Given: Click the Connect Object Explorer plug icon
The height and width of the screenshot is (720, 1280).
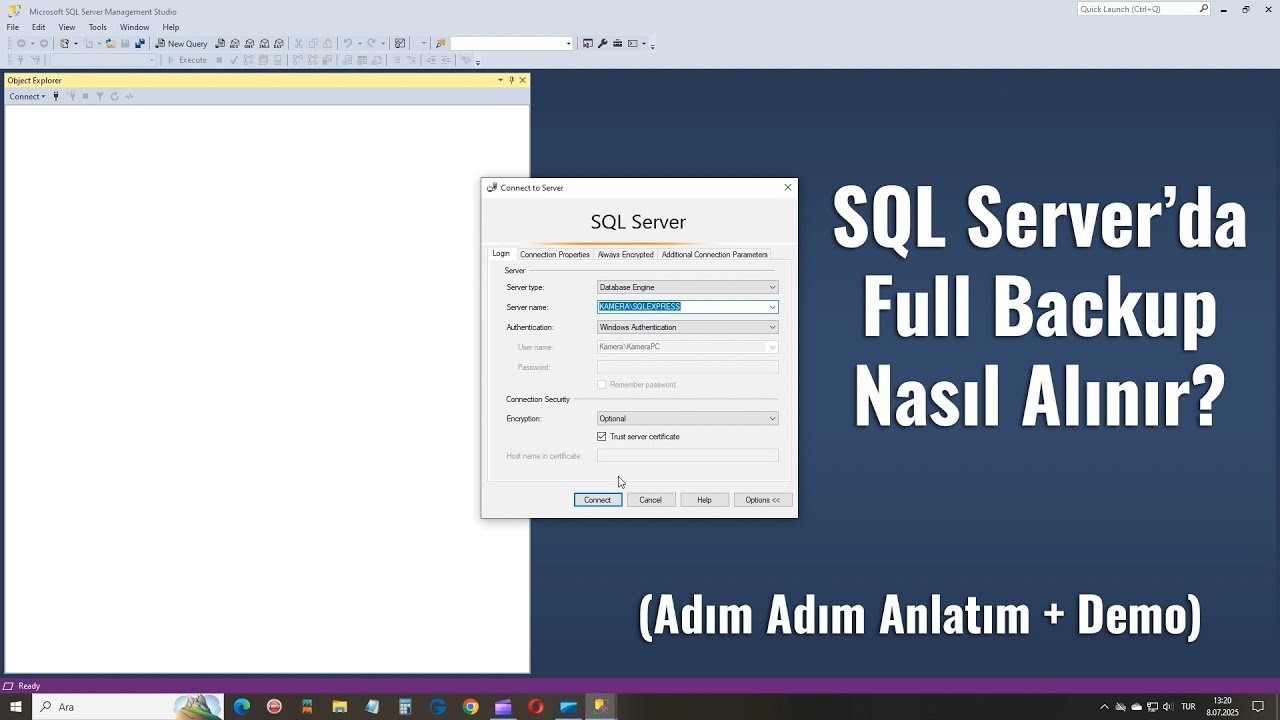Looking at the screenshot, I should (56, 96).
